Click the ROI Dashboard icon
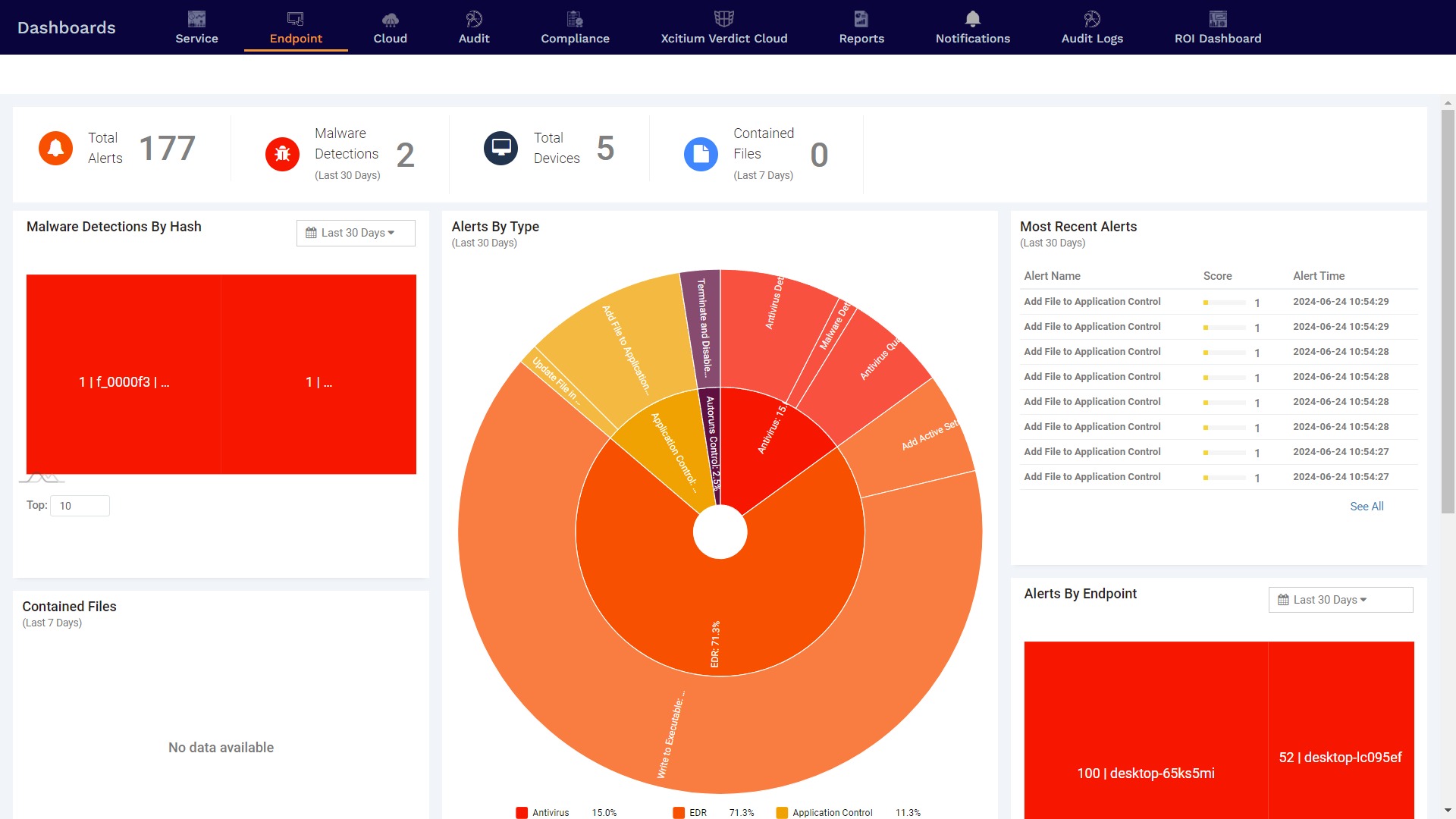The image size is (1456, 819). [1218, 19]
